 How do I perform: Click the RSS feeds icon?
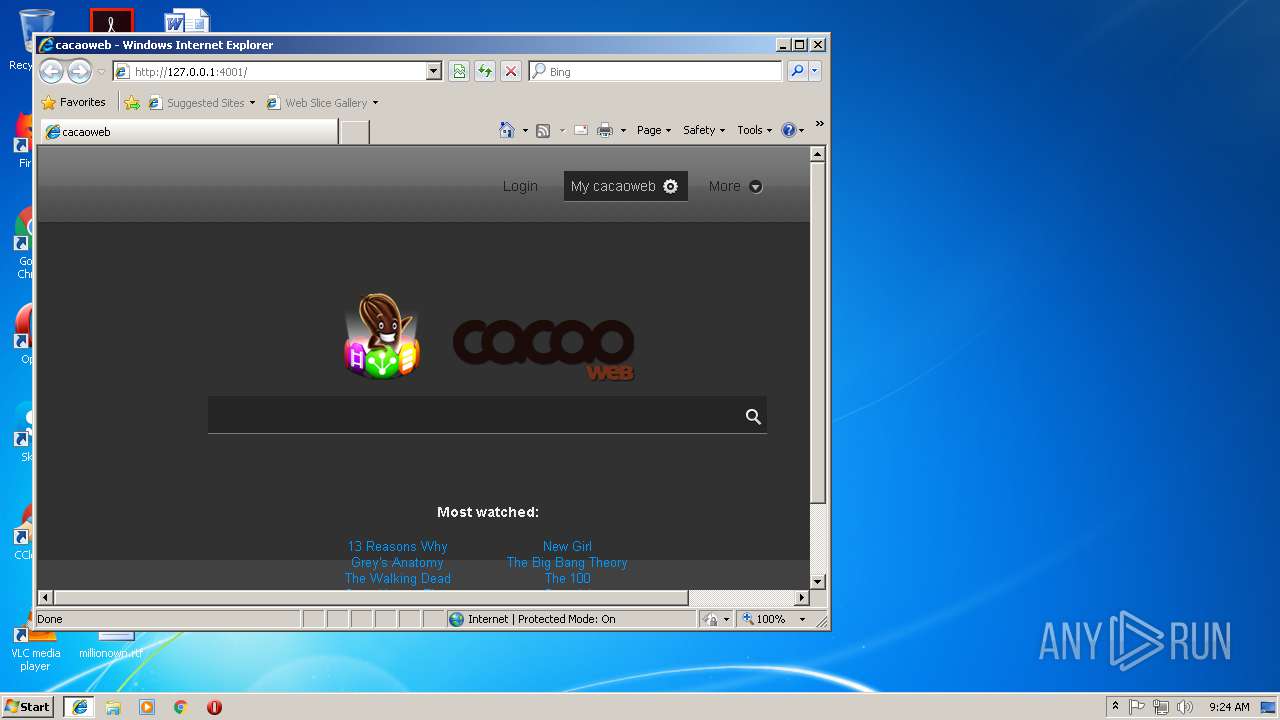pyautogui.click(x=543, y=130)
